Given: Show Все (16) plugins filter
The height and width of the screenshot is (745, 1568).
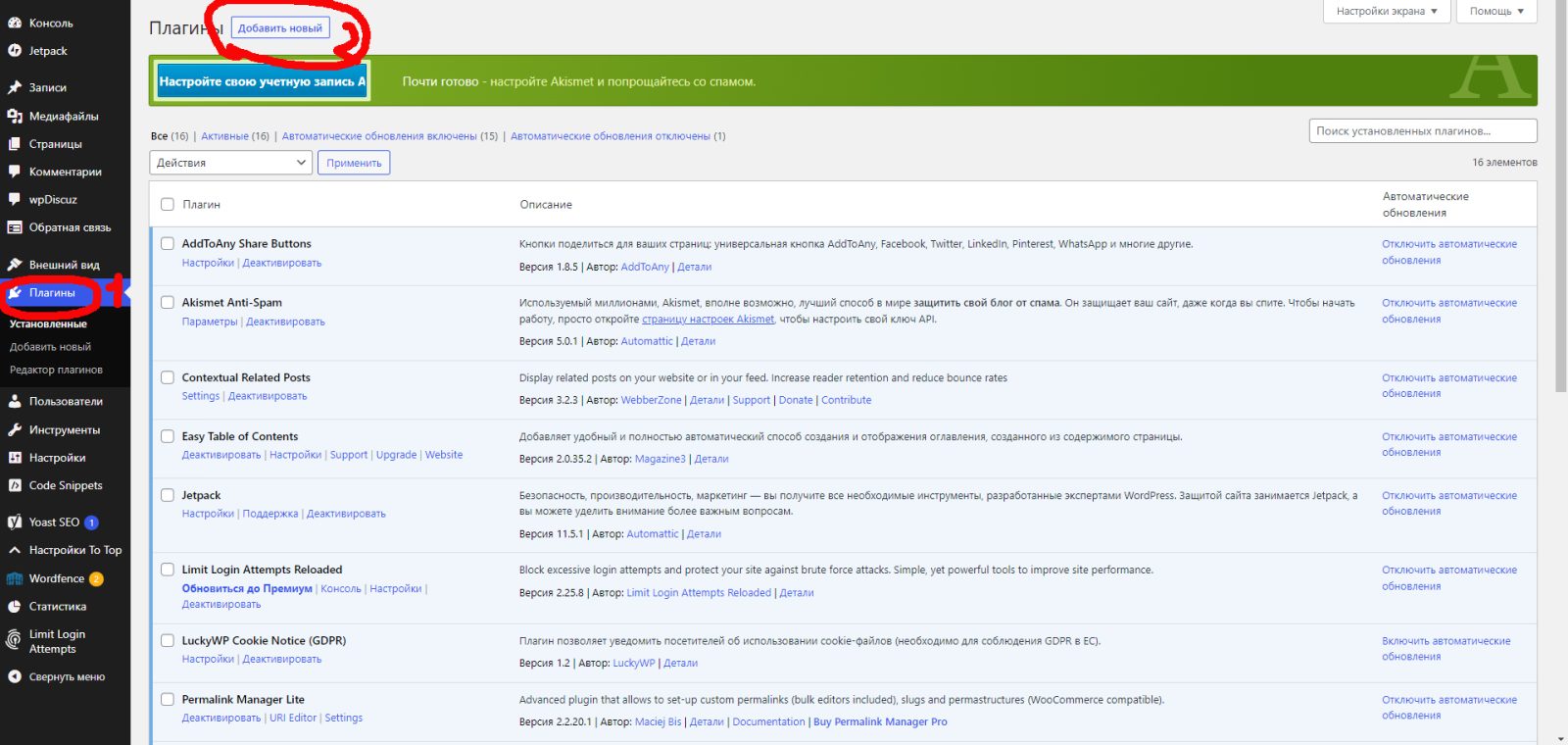Looking at the screenshot, I should (170, 136).
